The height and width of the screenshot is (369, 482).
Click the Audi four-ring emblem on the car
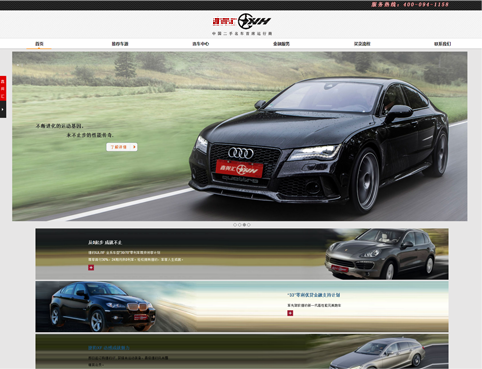pos(241,153)
